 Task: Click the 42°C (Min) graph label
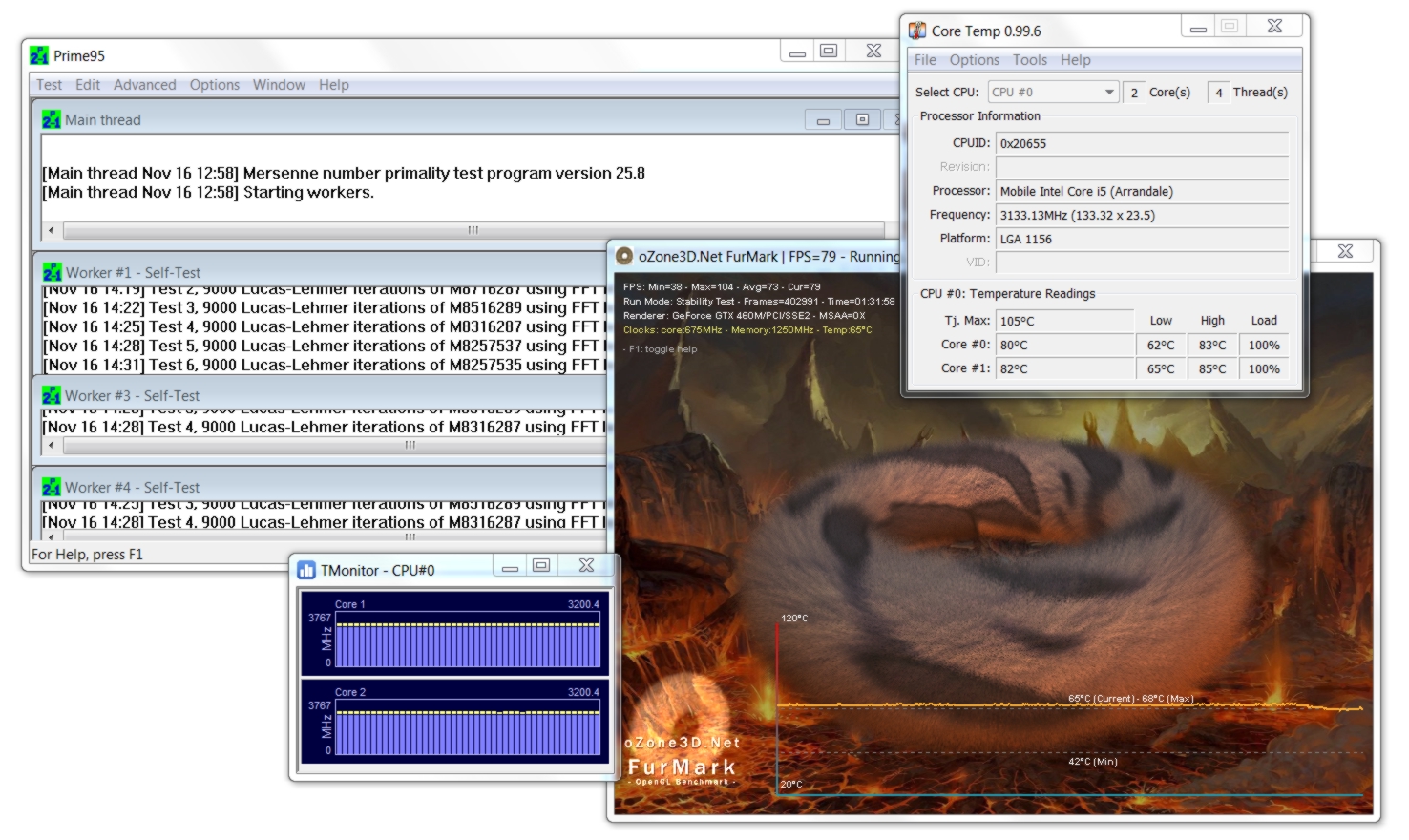coord(1093,762)
